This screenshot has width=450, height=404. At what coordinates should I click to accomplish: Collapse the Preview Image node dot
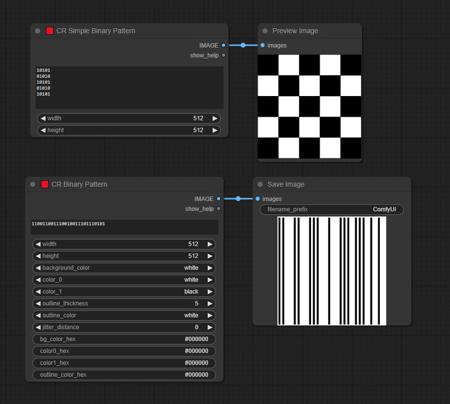(x=265, y=31)
